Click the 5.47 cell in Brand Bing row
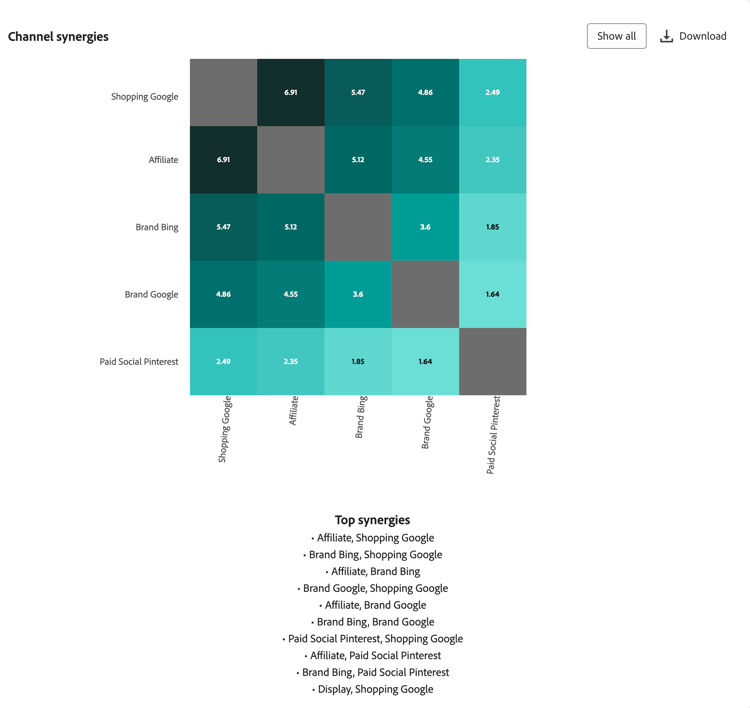This screenshot has height=708, width=750. click(x=223, y=227)
